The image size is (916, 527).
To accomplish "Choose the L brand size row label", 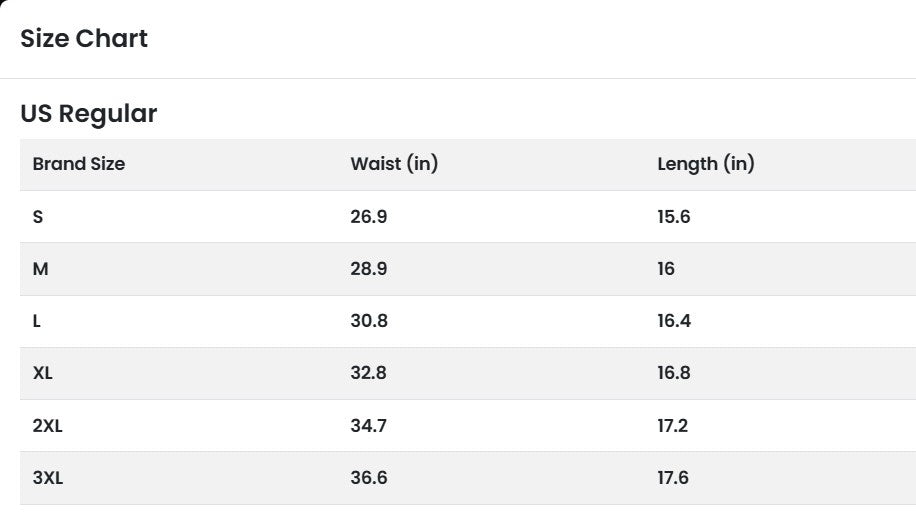I will coord(37,321).
